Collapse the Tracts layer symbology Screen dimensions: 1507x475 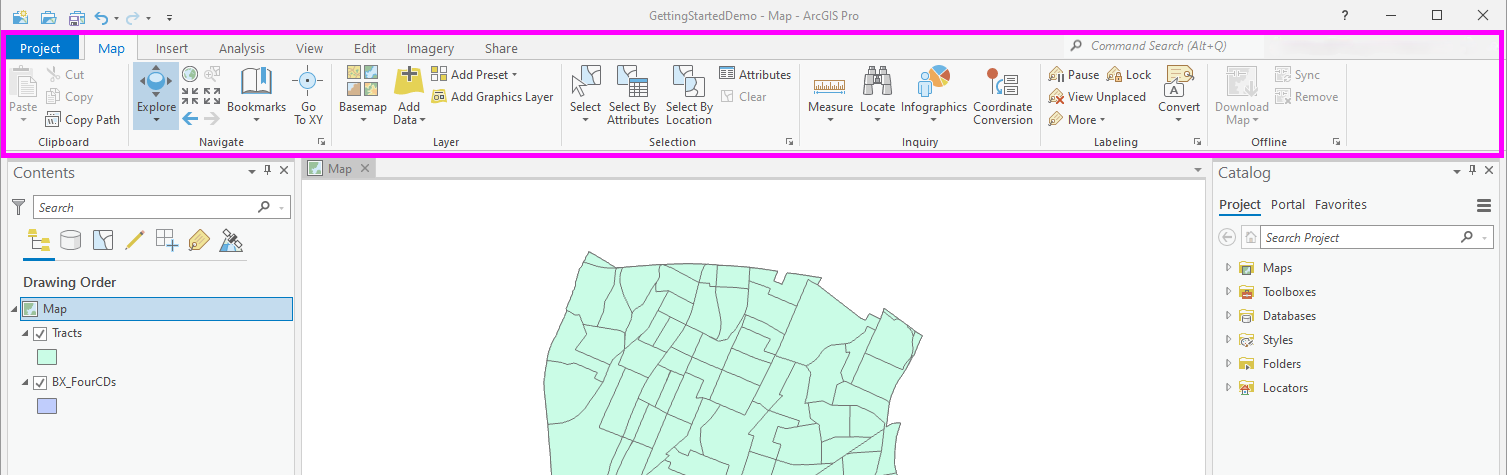pyautogui.click(x=25, y=333)
